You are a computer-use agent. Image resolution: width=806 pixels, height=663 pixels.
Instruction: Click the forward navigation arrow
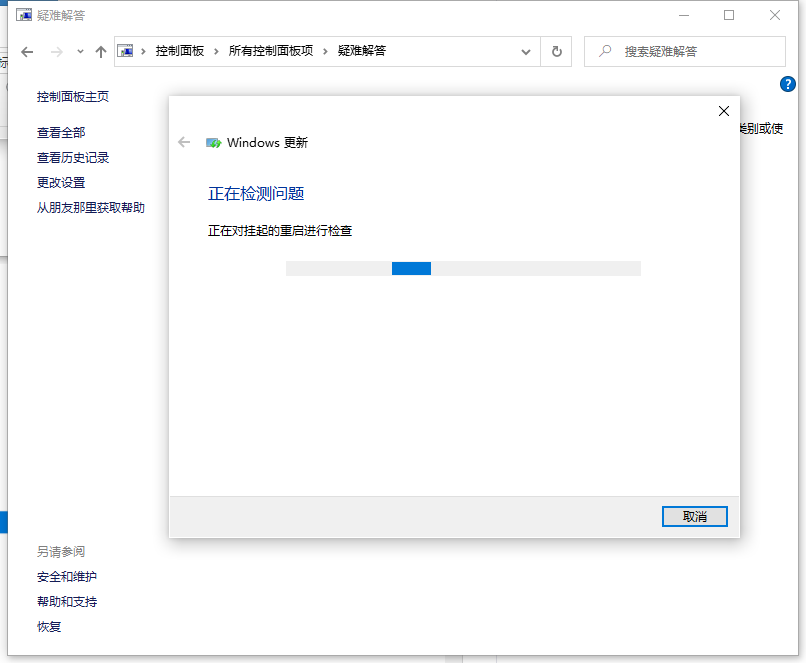coord(56,51)
